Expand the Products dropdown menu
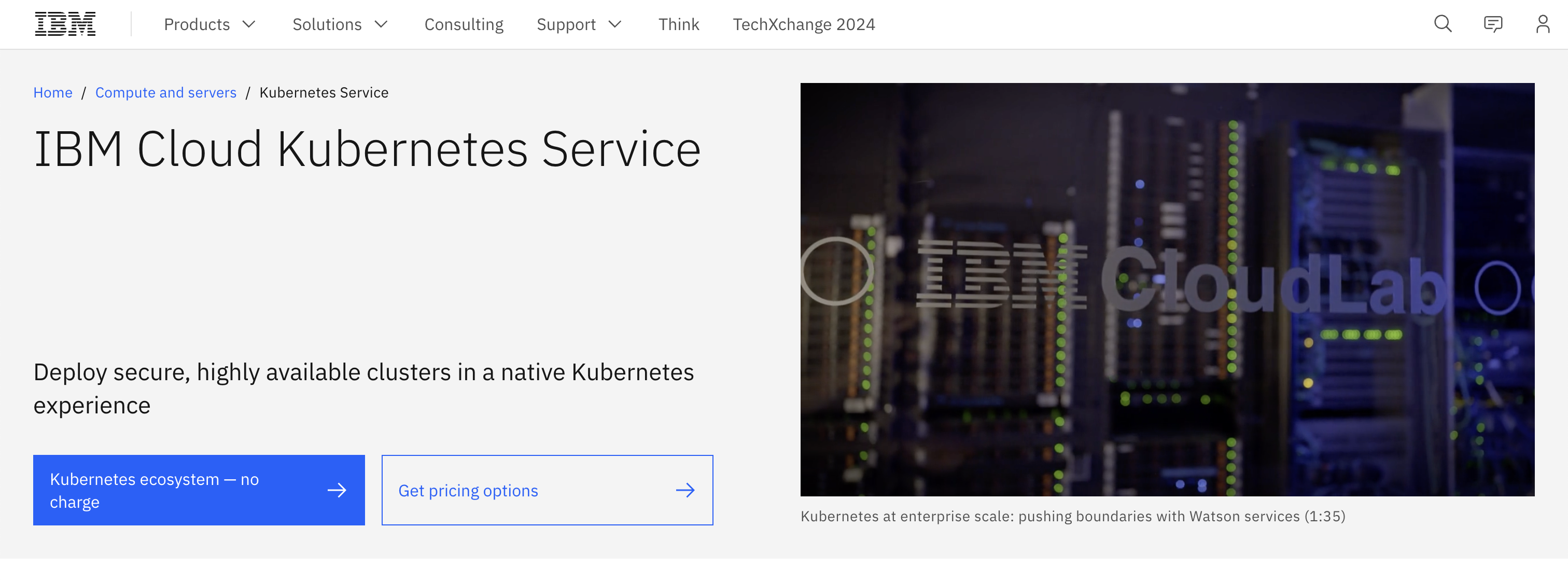 (209, 24)
